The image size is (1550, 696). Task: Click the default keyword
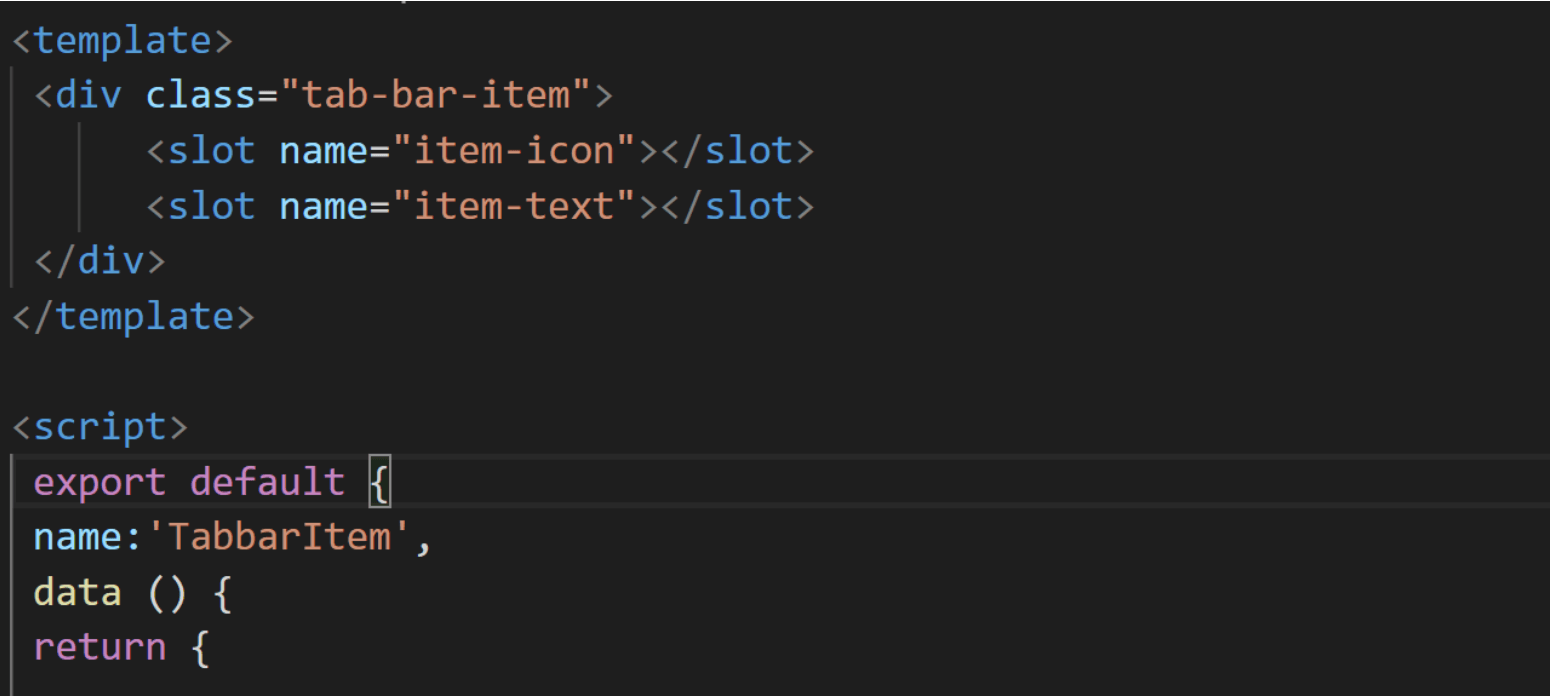click(267, 482)
